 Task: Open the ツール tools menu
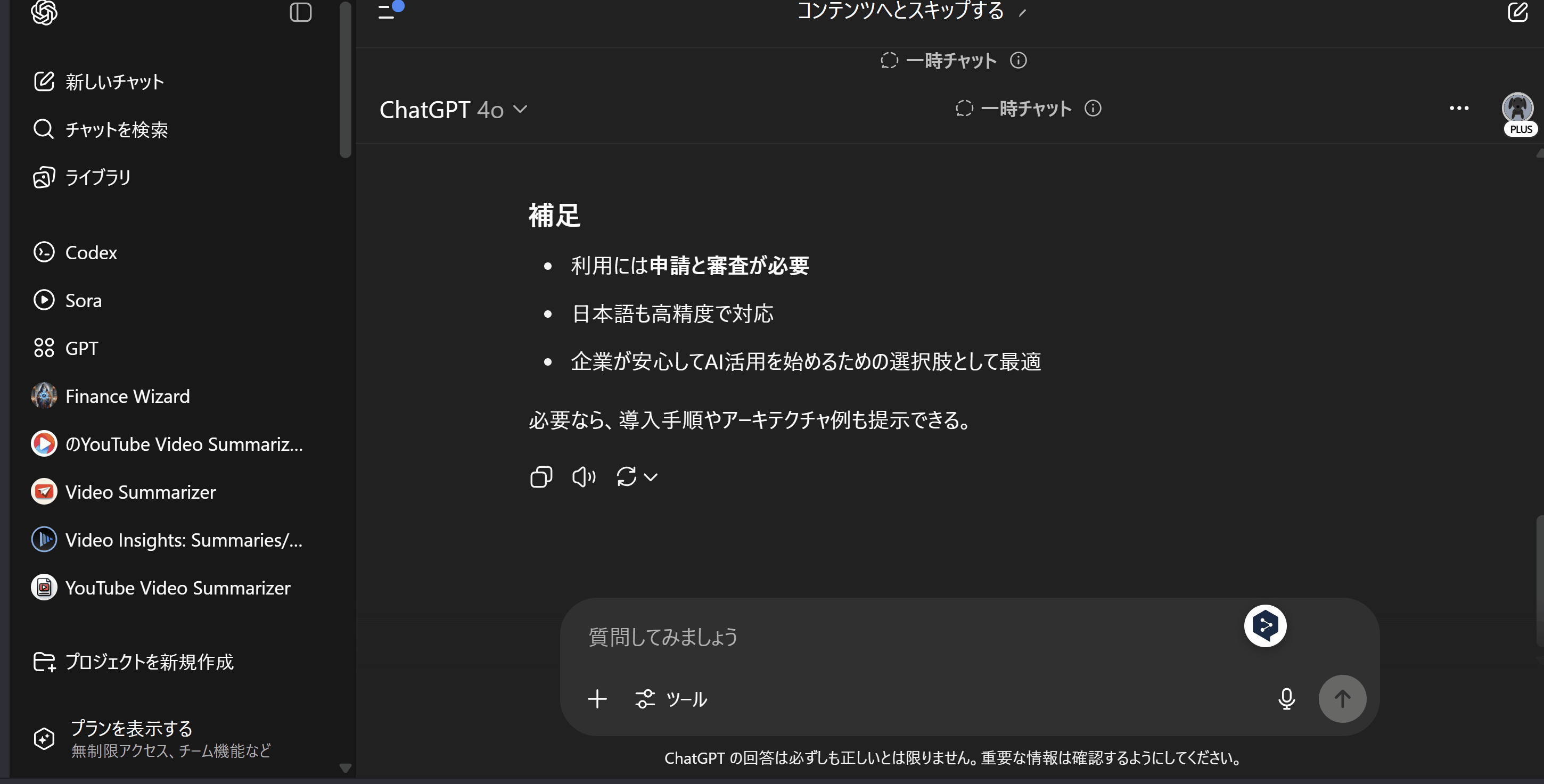click(x=671, y=699)
